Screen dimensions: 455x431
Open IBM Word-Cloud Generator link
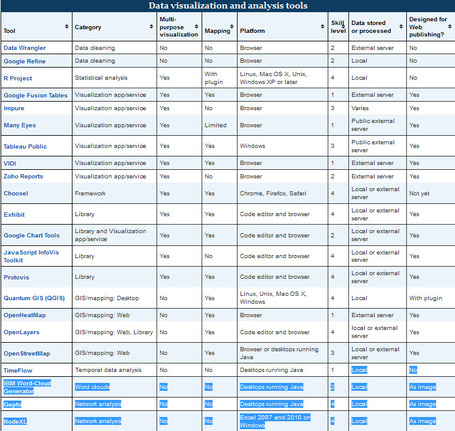tap(27, 387)
